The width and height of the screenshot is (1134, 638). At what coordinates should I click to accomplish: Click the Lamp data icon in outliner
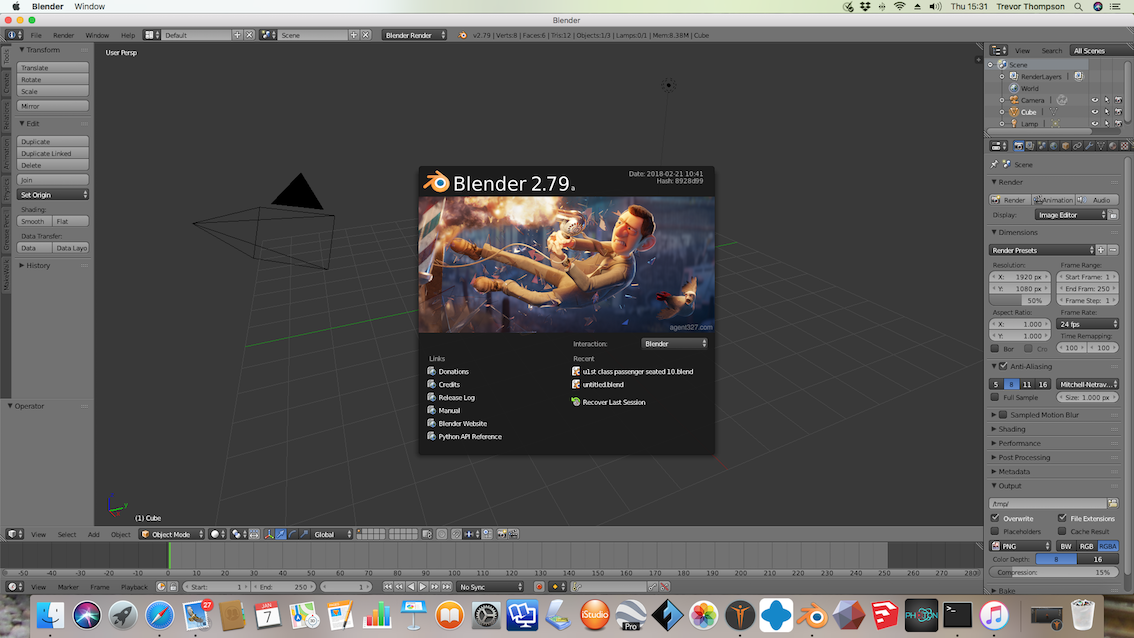(1056, 124)
